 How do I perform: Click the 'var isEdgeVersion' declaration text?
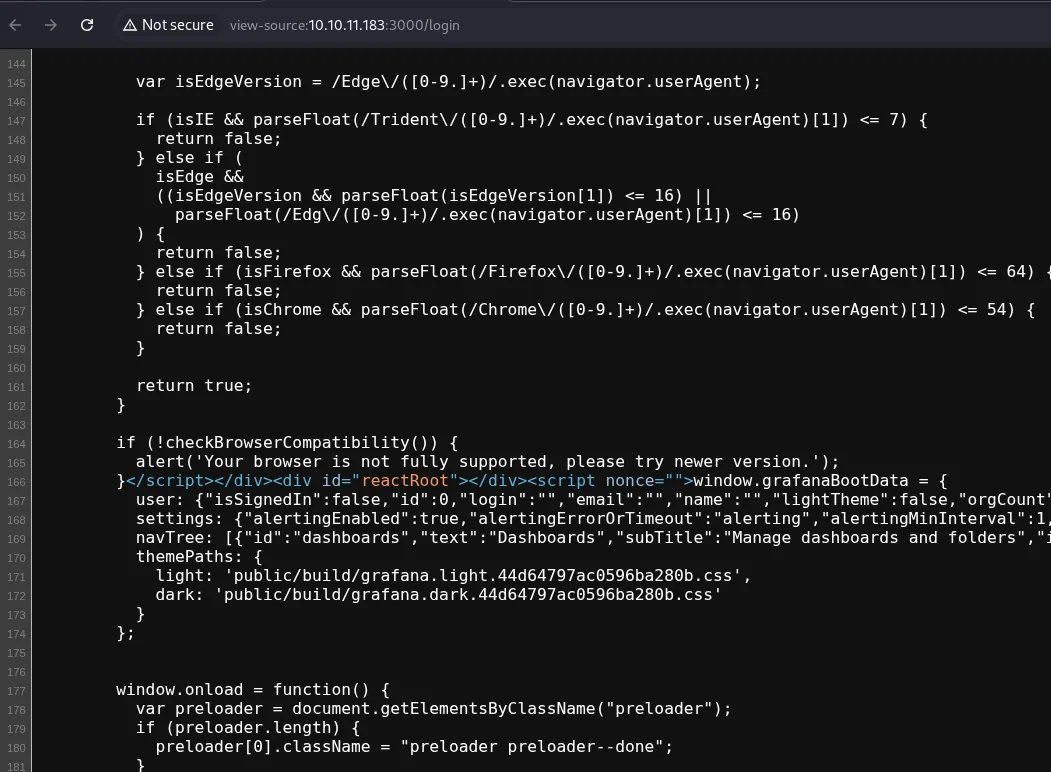(448, 82)
